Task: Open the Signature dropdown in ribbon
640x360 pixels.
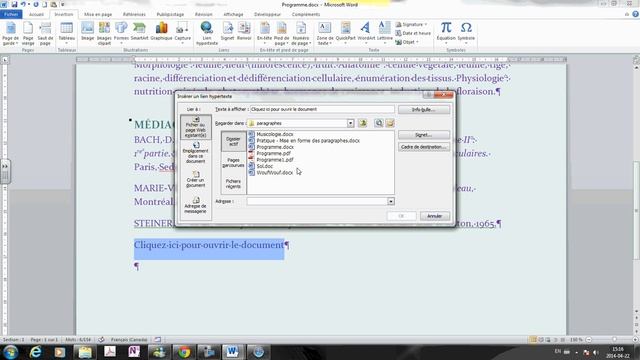Action: click(411, 24)
